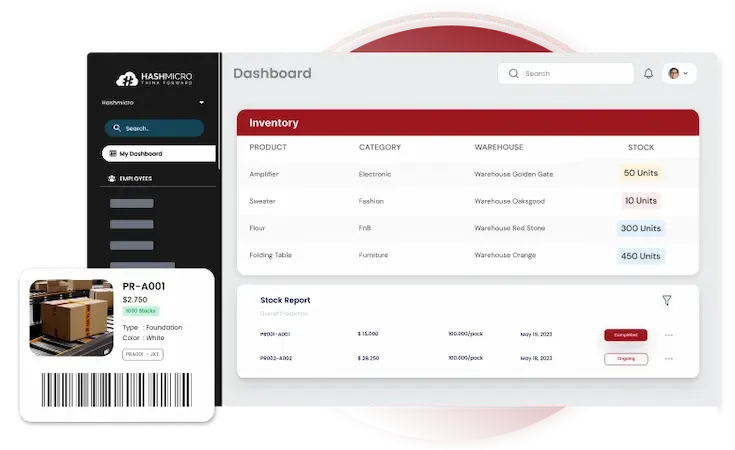Click the Electronic category cell
Image resolution: width=735 pixels, height=450 pixels.
click(x=375, y=174)
